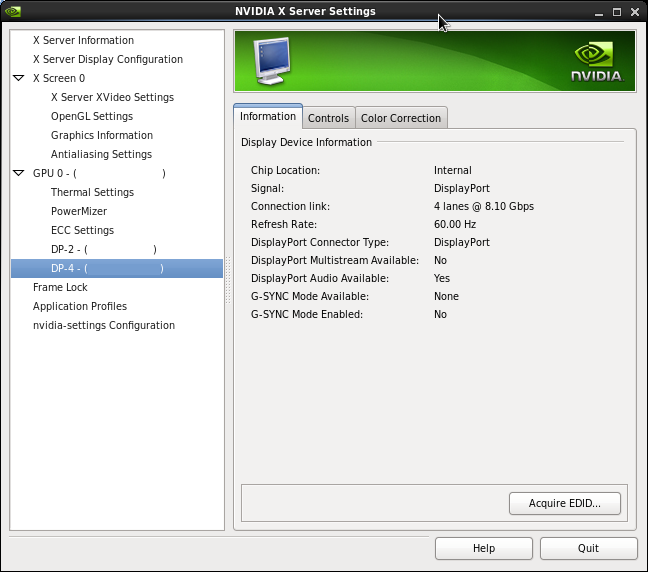Minimize the NVIDIA X Server Settings window
This screenshot has height=572, width=648.
[x=599, y=12]
